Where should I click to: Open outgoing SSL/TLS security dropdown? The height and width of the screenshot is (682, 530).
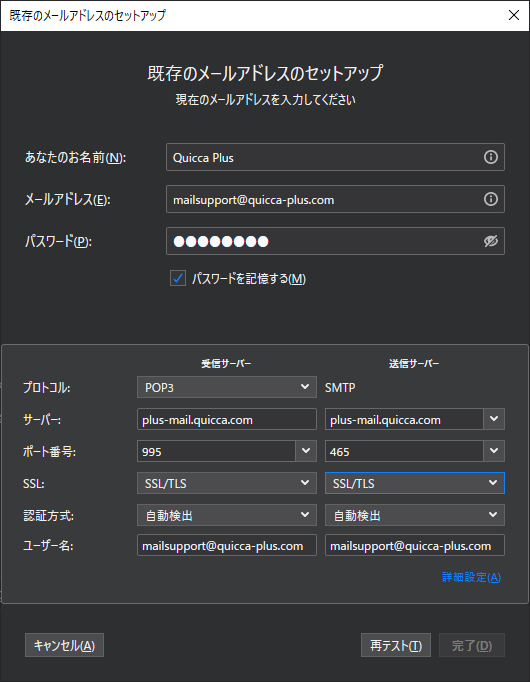(415, 483)
